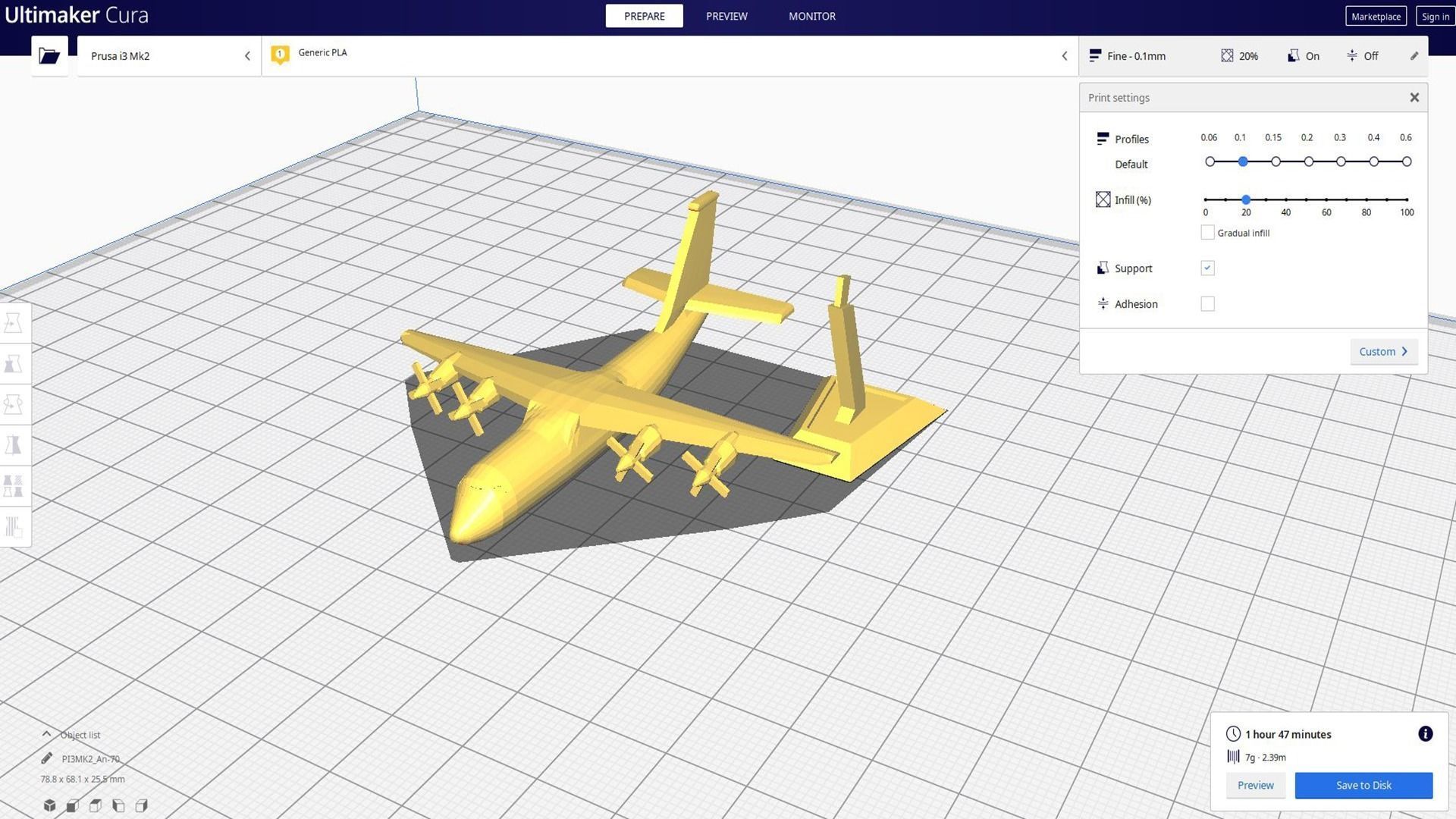
Task: Click the Fine - 0.1mm profile summary
Action: coord(1128,56)
